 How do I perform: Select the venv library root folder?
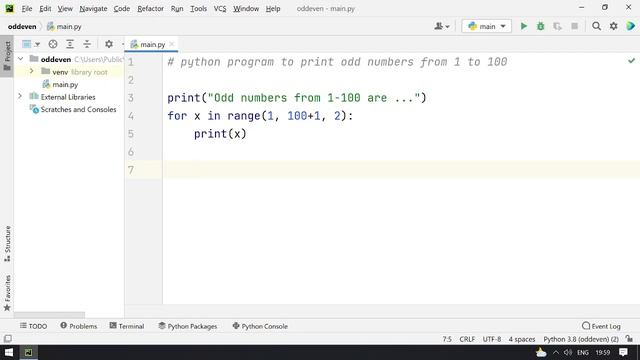pos(74,72)
